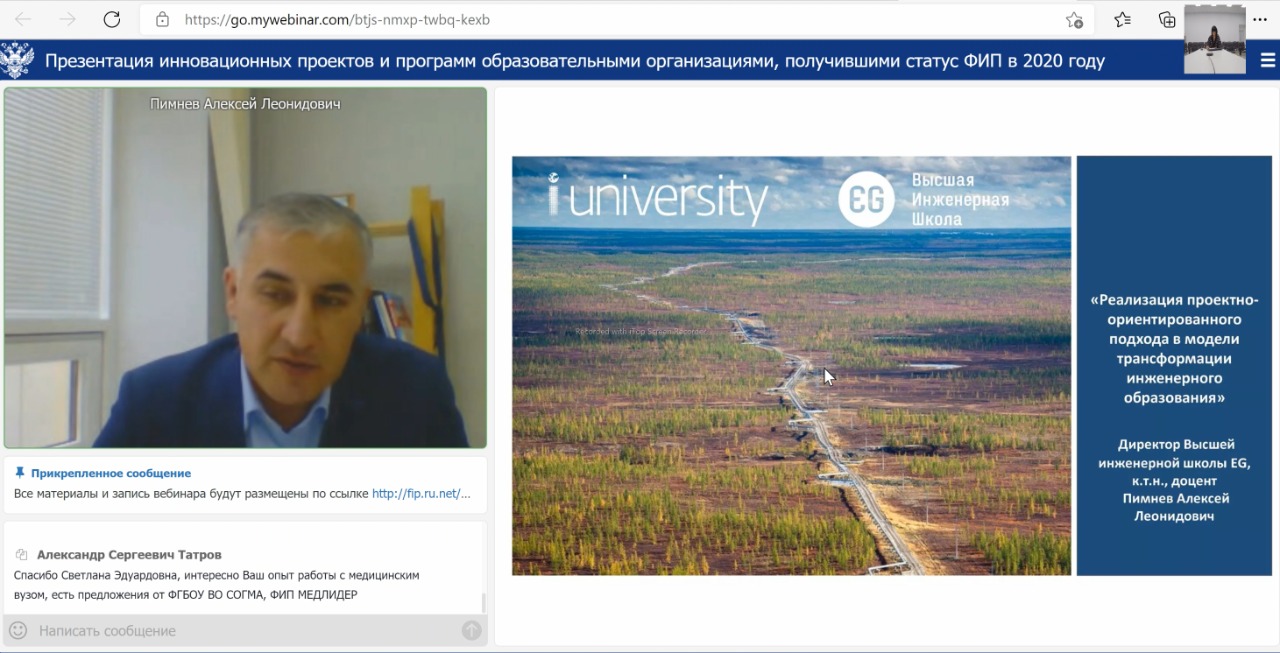The width and height of the screenshot is (1280, 653).
Task: Open the hamburger menu in webinar header
Action: point(1267,61)
